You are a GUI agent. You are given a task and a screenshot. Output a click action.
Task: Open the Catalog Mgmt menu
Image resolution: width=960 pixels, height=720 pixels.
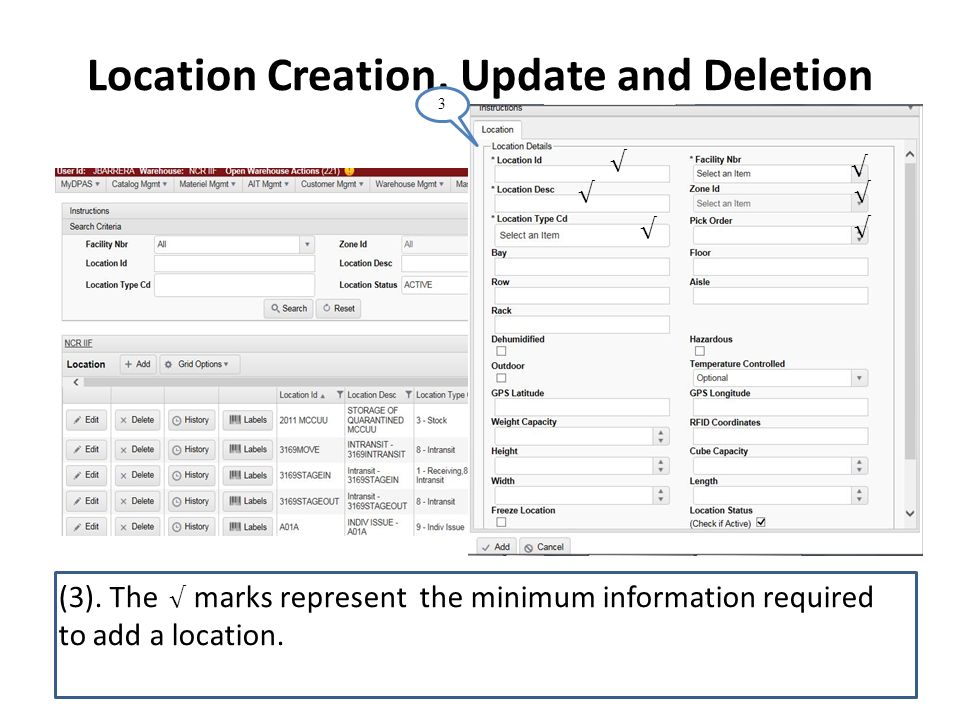pyautogui.click(x=139, y=184)
